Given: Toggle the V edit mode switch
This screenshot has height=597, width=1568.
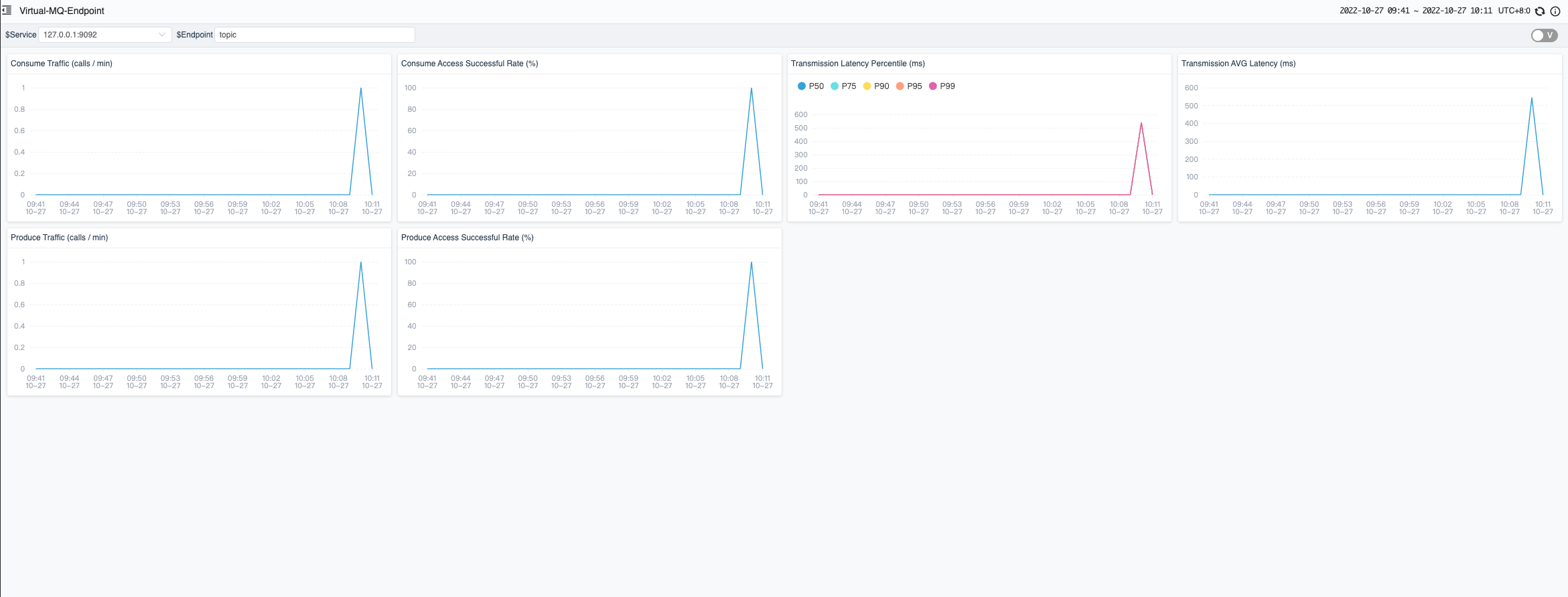Looking at the screenshot, I should [1545, 35].
